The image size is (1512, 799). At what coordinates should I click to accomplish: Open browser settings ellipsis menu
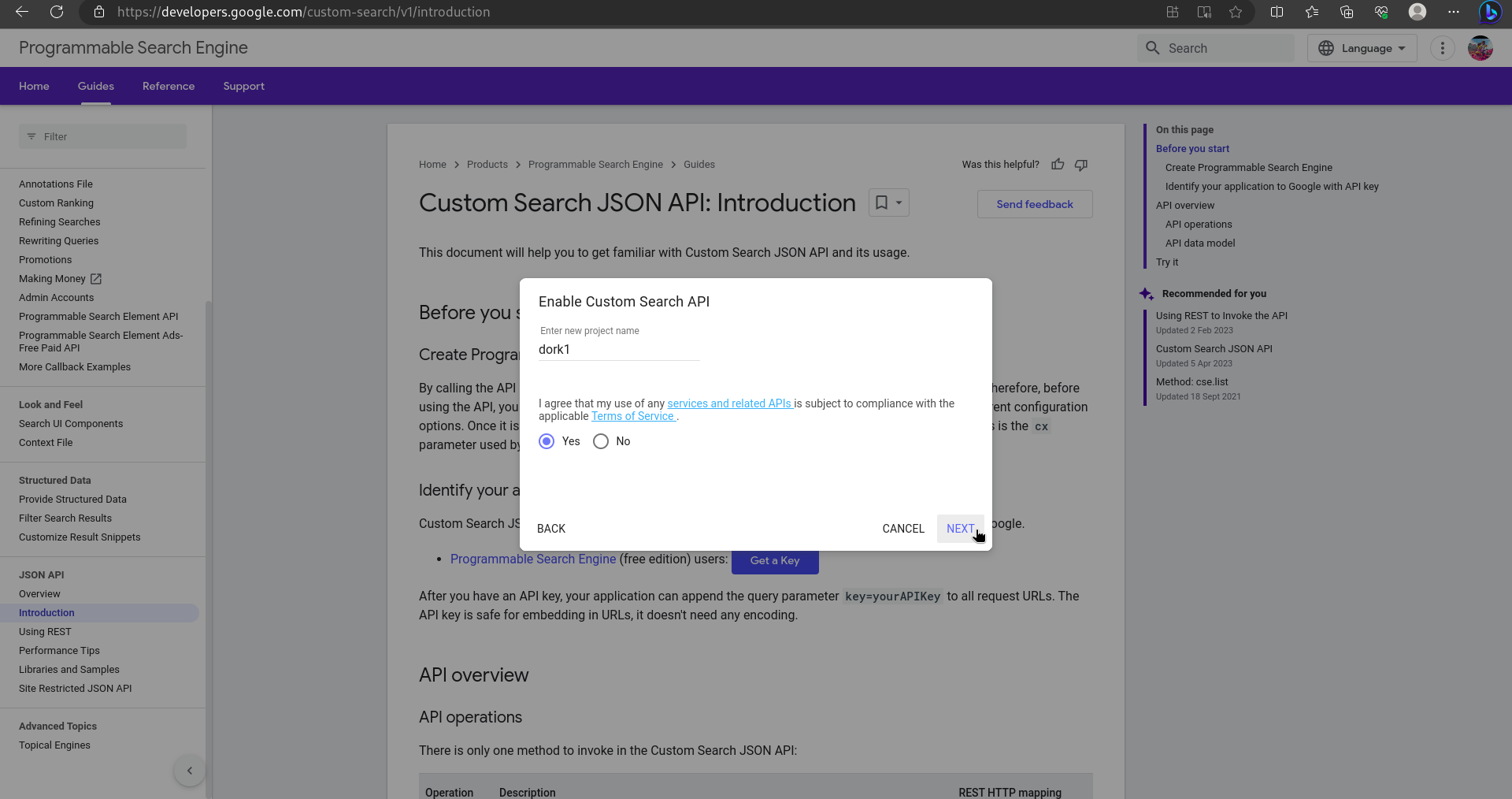(1454, 12)
